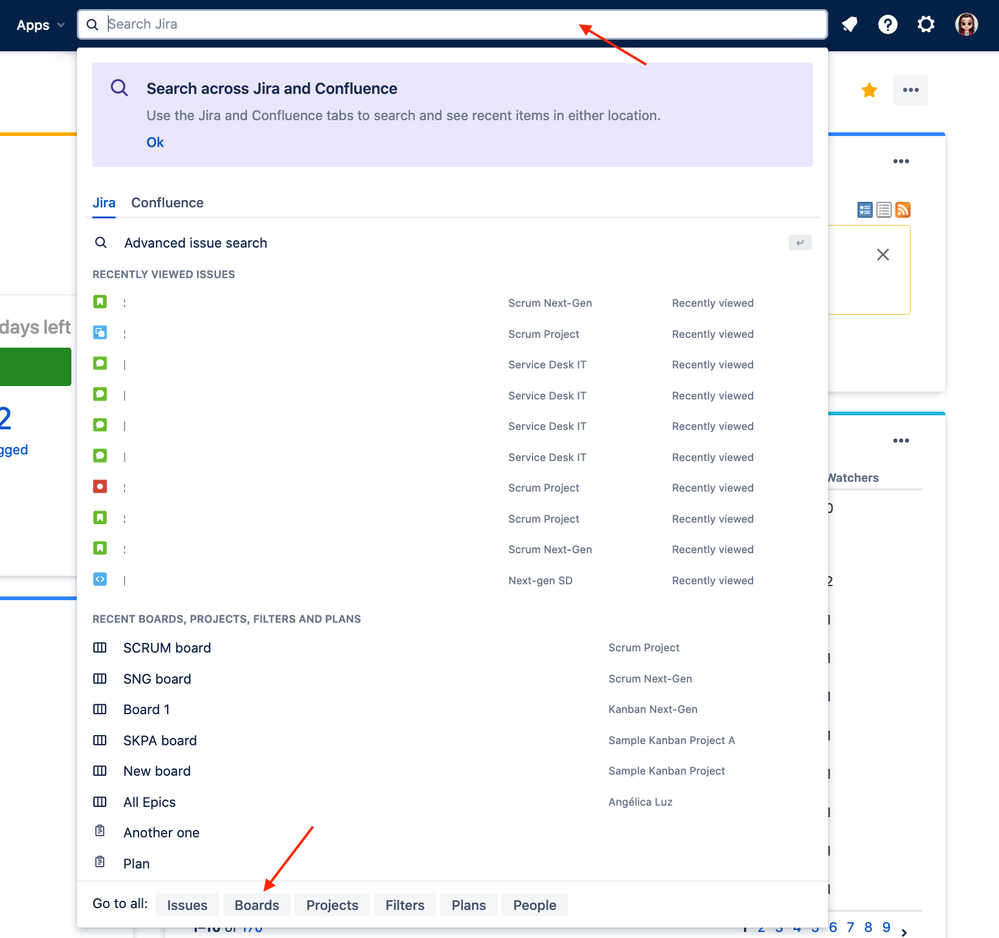Open the settings gear icon
This screenshot has height=938, width=999.
[x=926, y=25]
